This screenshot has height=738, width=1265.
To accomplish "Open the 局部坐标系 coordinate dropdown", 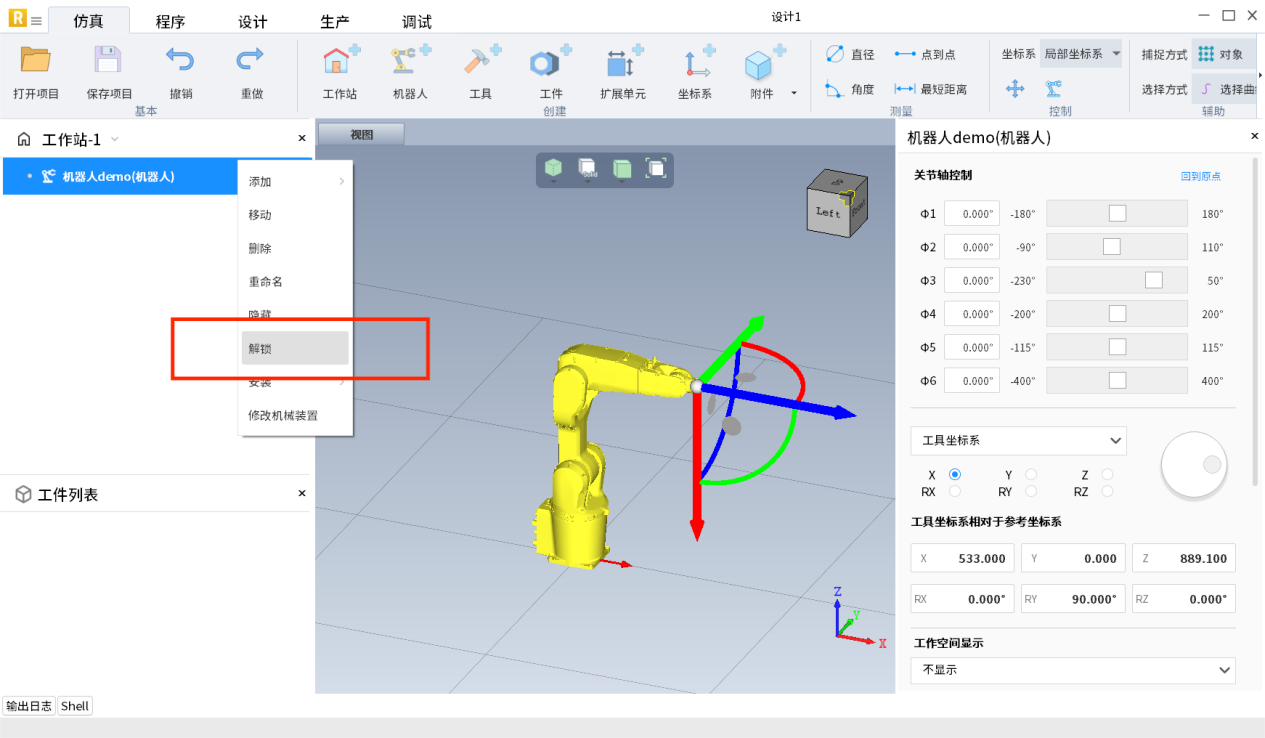I will coord(1082,54).
